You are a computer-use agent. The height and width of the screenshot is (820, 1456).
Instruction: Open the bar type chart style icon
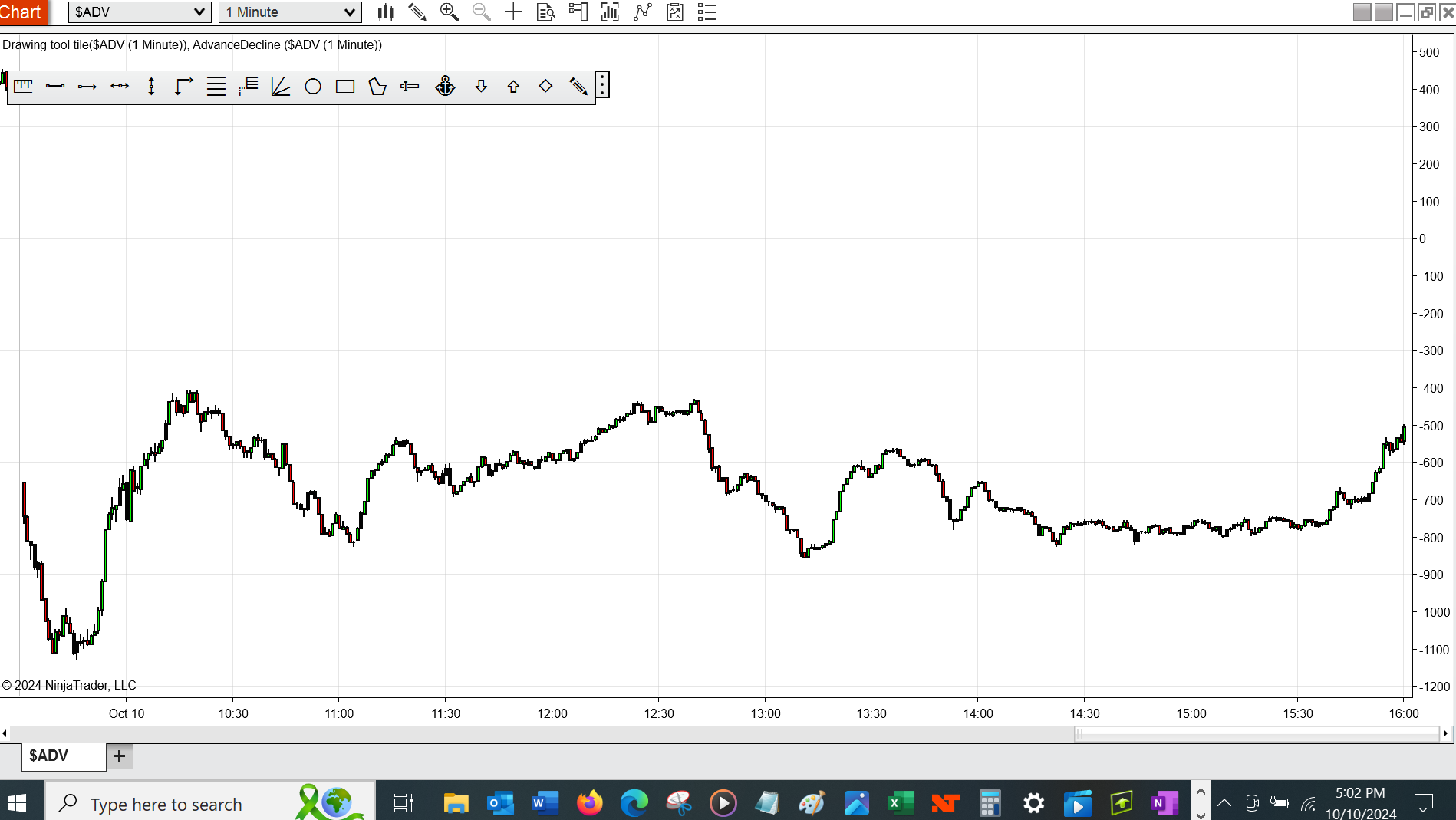pos(386,12)
